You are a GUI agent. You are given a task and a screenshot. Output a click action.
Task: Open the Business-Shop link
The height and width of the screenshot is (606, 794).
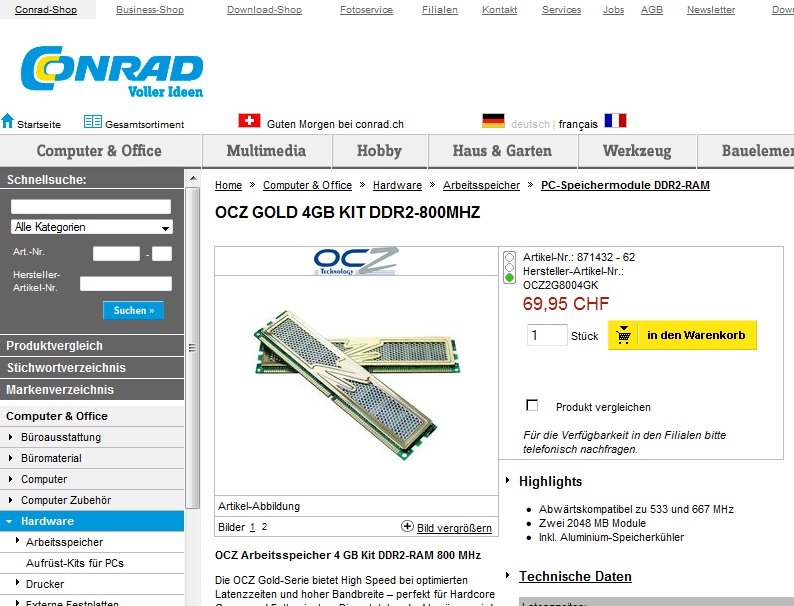(x=150, y=10)
